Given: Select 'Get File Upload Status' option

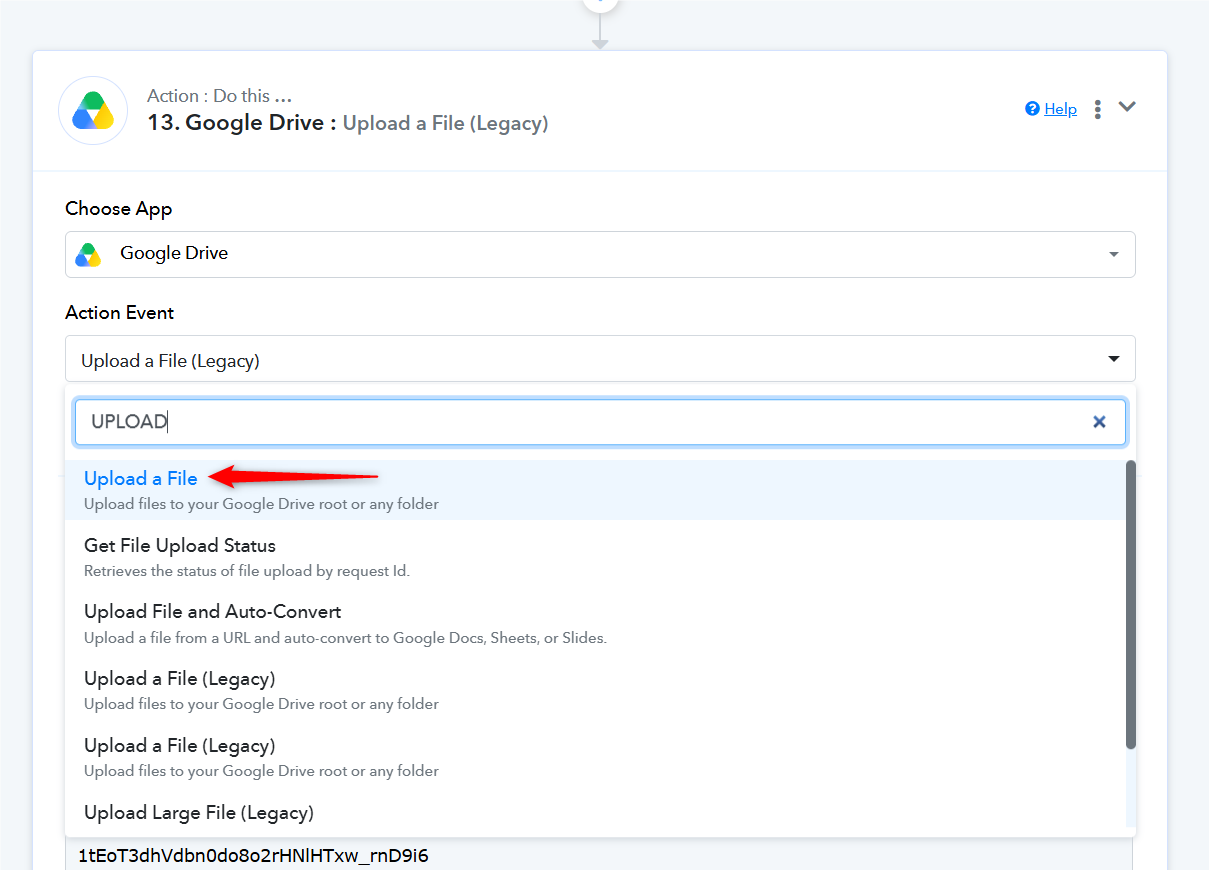Looking at the screenshot, I should [x=595, y=557].
